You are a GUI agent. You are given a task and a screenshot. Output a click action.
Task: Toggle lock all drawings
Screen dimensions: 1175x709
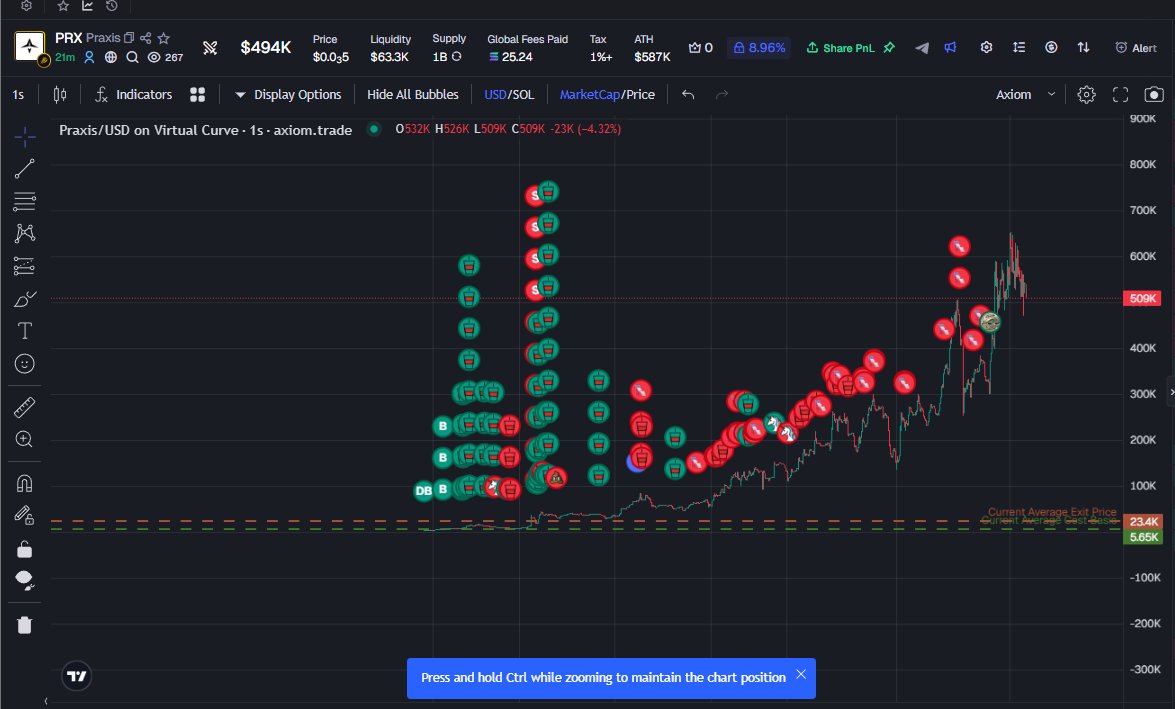[x=25, y=549]
